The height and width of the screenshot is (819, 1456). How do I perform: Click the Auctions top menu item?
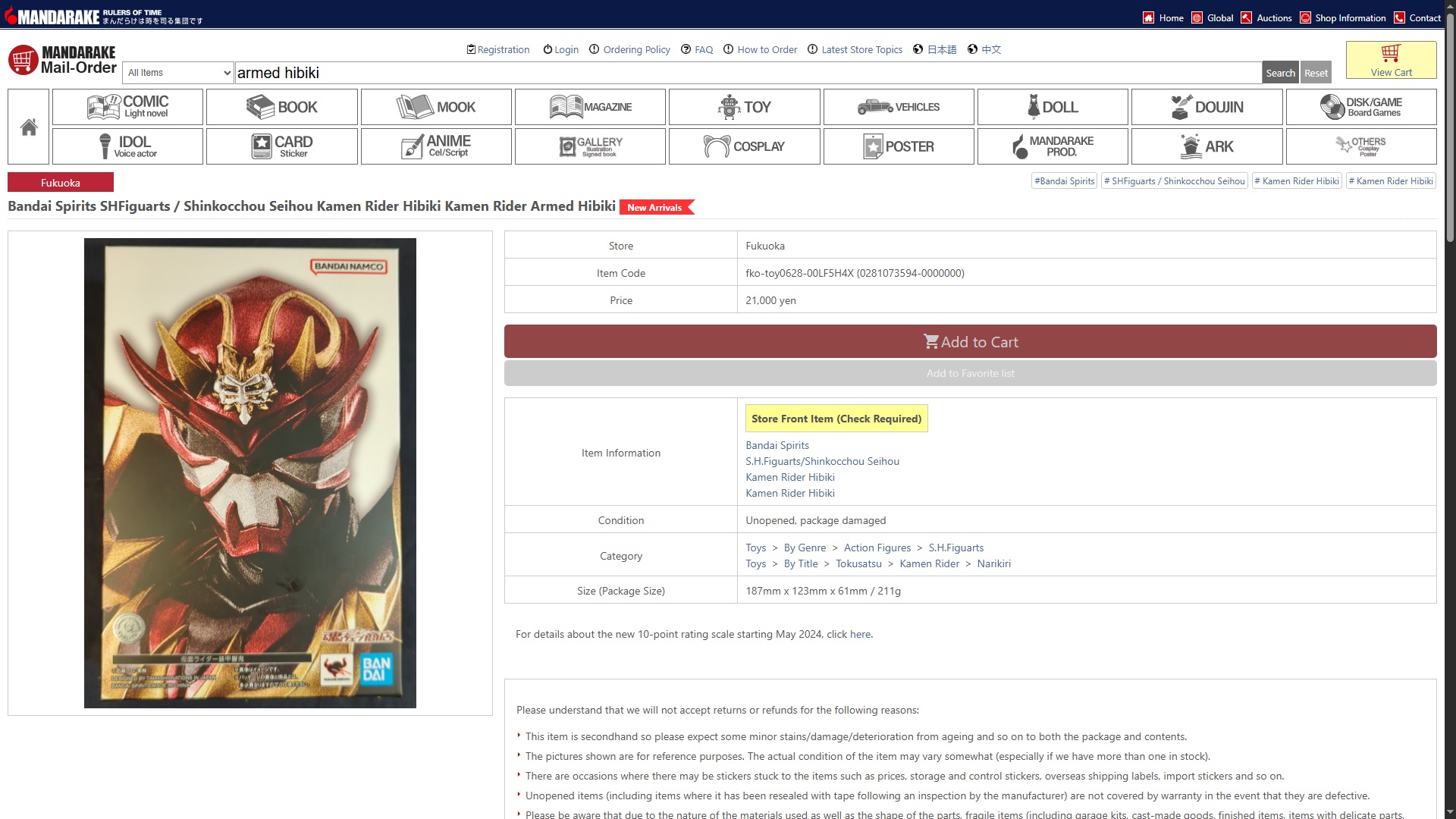pos(1273,17)
